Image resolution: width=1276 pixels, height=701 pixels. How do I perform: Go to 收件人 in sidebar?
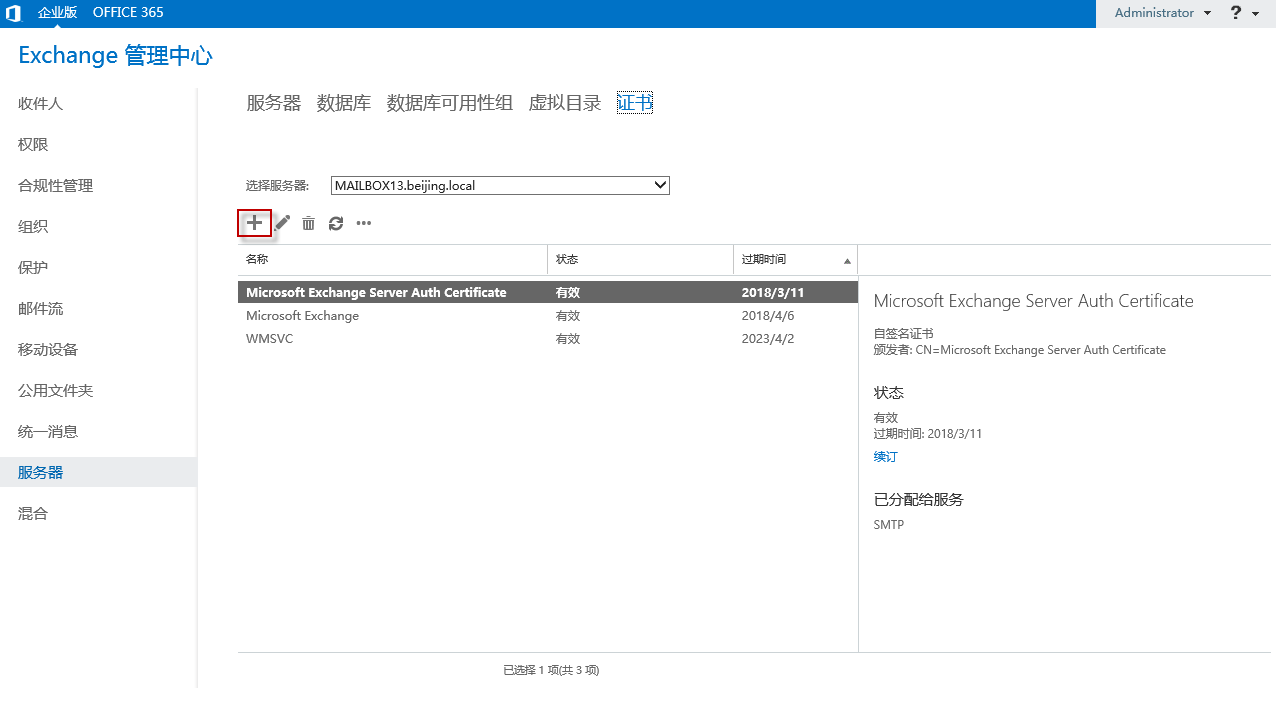[41, 104]
